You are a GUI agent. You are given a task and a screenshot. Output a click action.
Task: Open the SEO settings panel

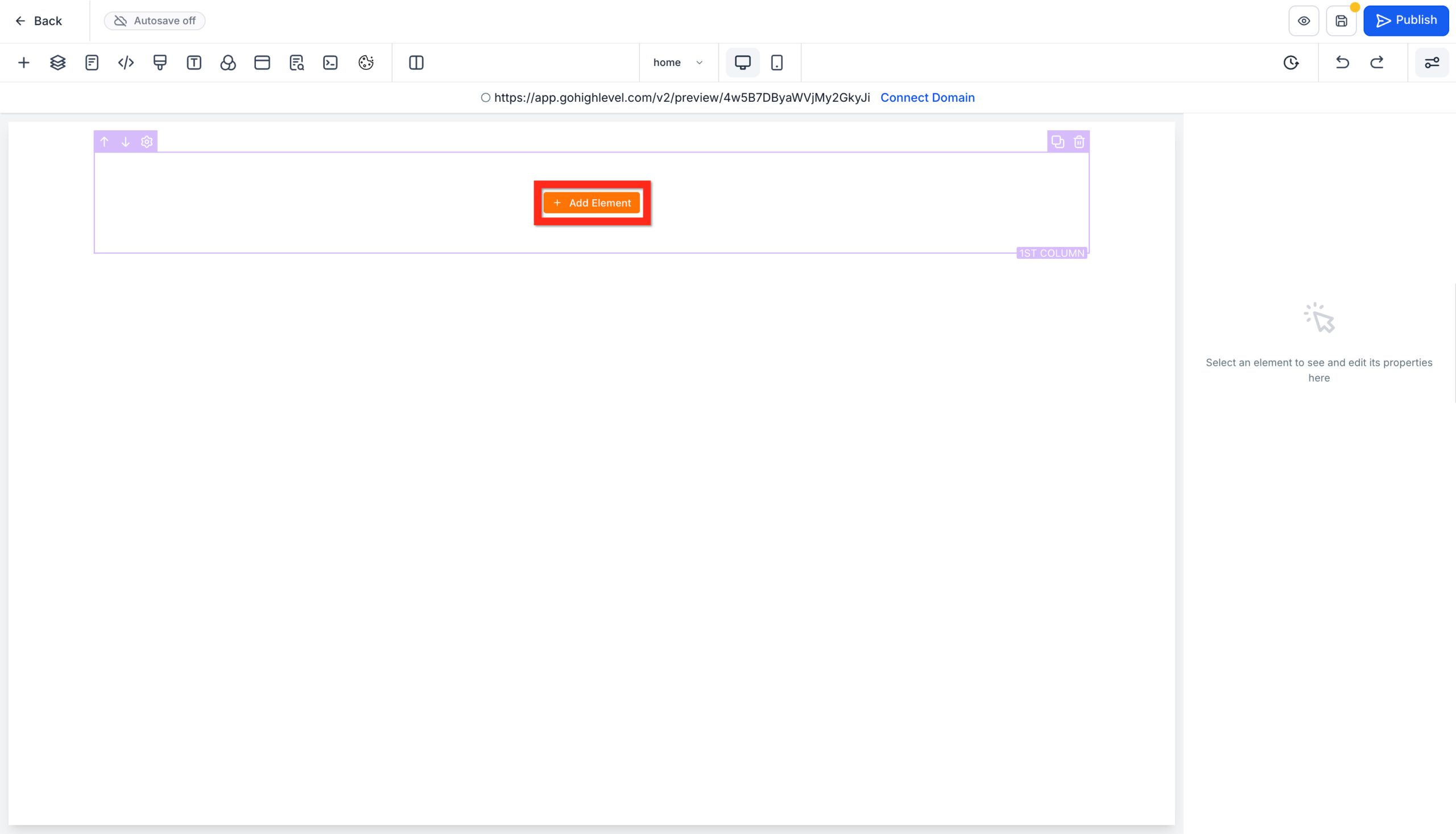point(296,63)
